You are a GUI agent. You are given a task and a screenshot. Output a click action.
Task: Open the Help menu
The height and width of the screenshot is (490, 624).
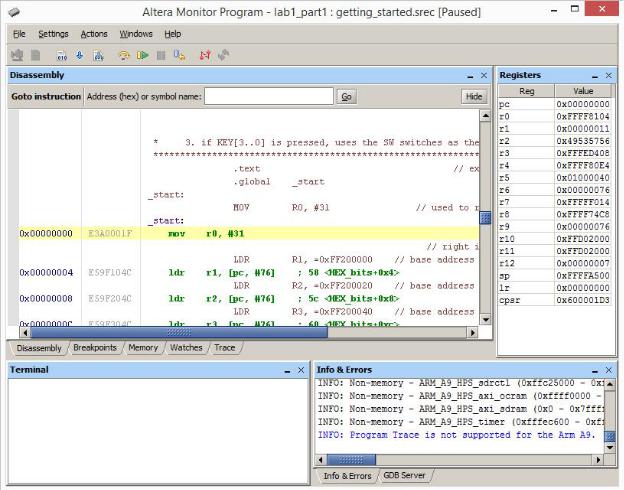[x=173, y=34]
